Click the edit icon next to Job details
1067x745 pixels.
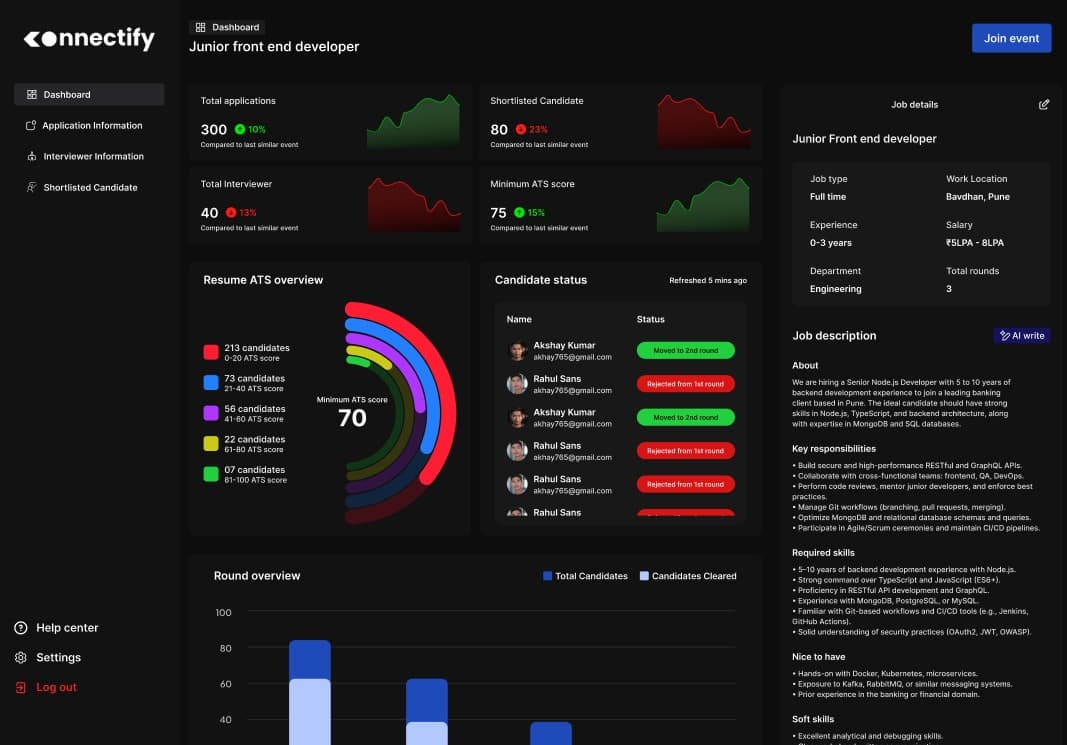pos(1044,104)
